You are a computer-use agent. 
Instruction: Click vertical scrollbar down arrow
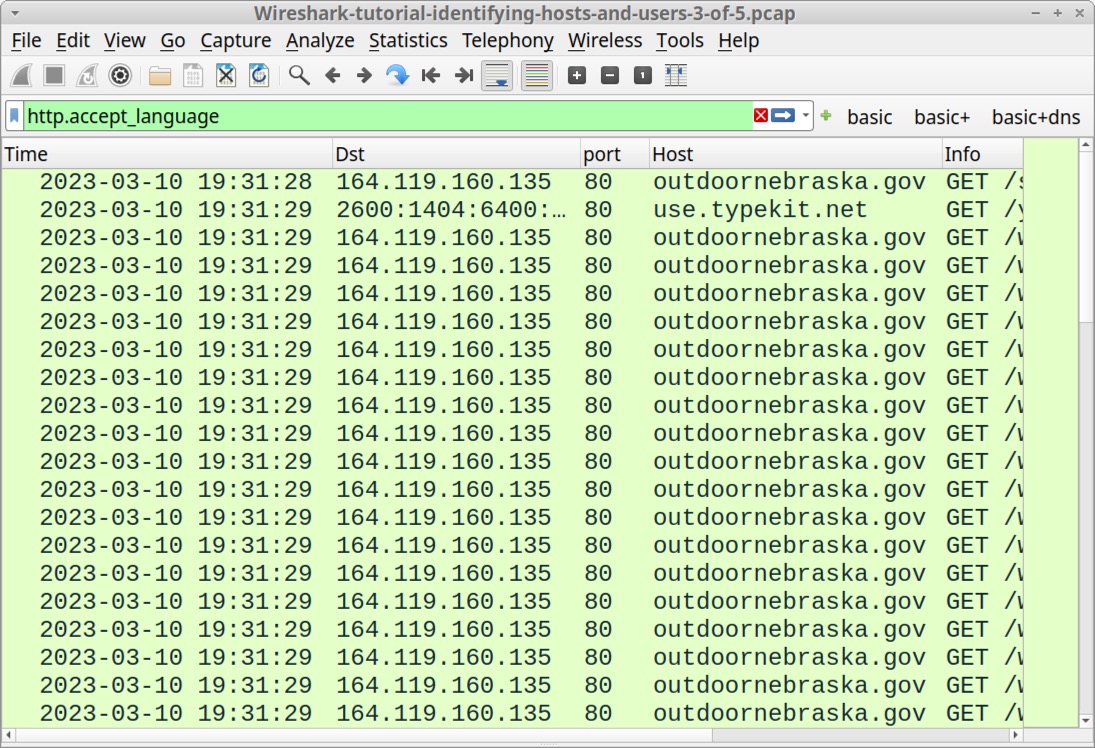tap(1086, 721)
